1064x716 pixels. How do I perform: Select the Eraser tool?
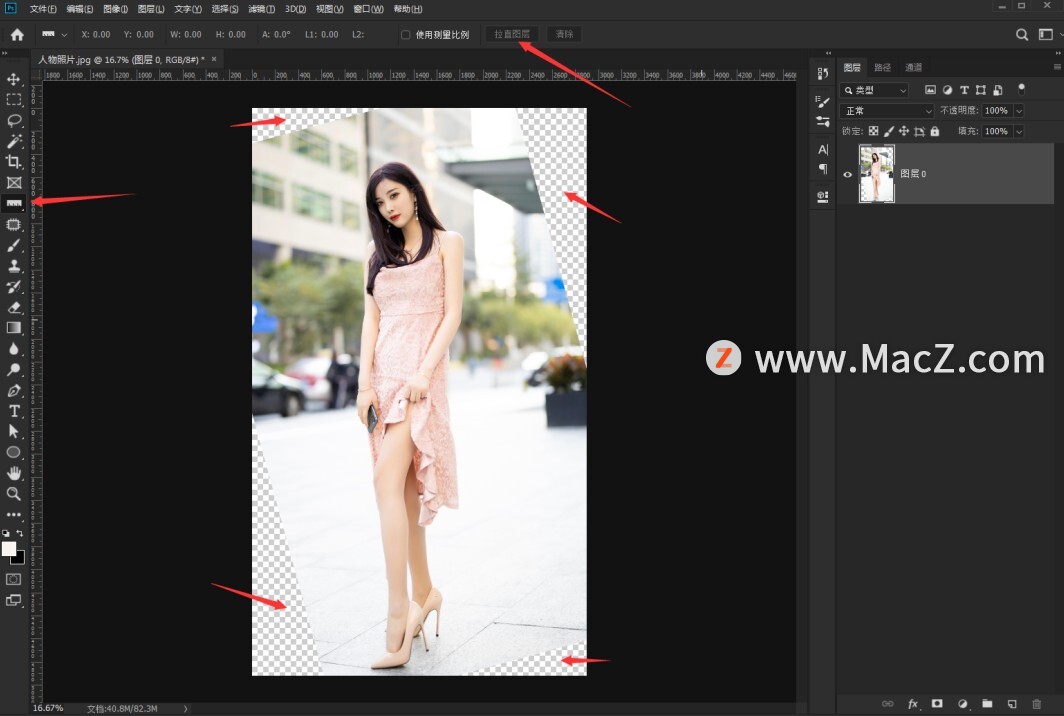[14, 307]
